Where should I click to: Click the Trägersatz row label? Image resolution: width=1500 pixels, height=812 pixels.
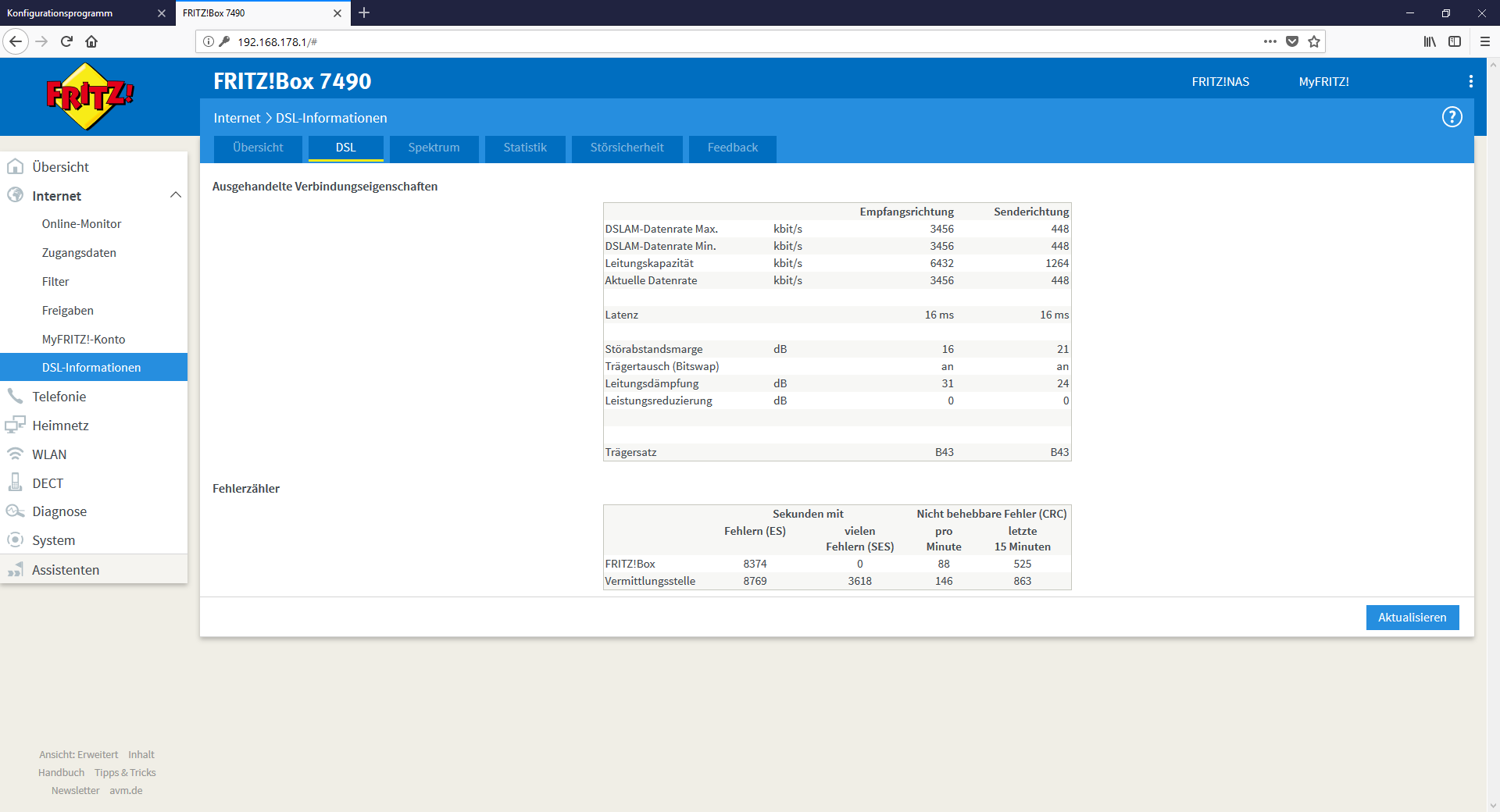630,452
